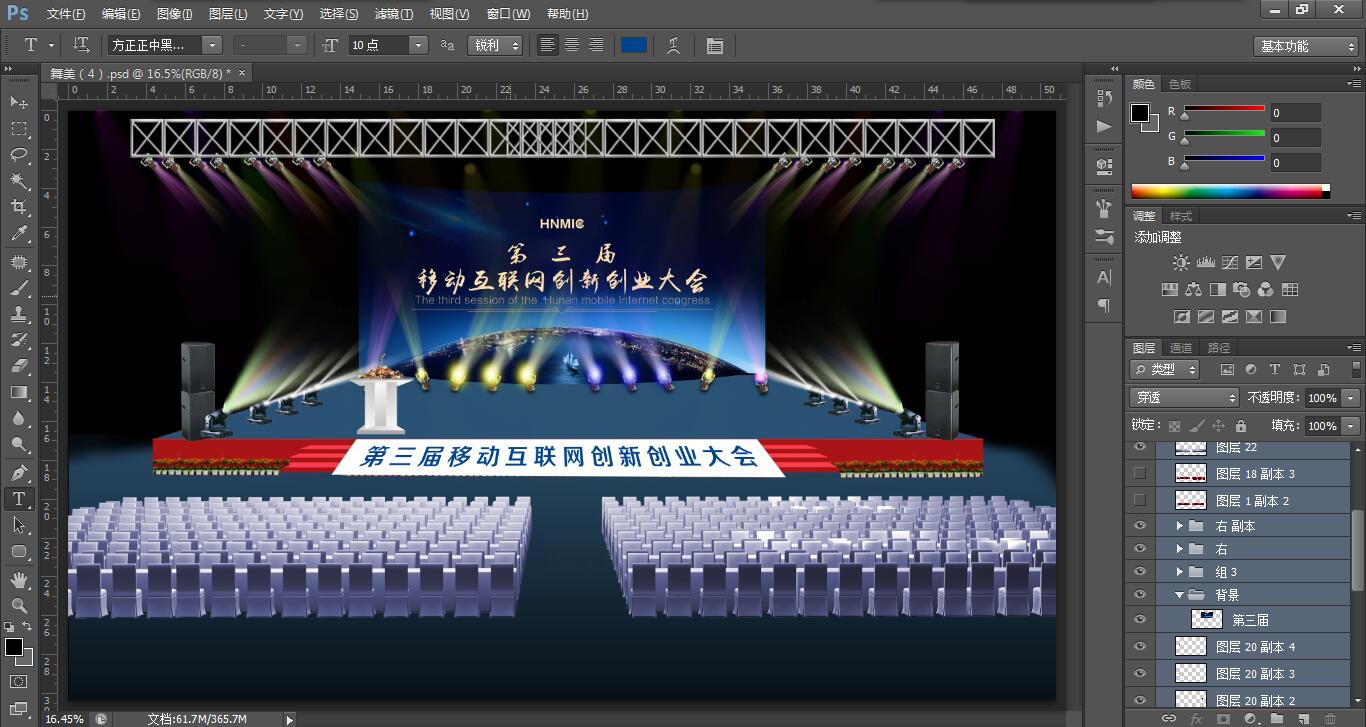Select the Eyedropper tool

point(18,234)
